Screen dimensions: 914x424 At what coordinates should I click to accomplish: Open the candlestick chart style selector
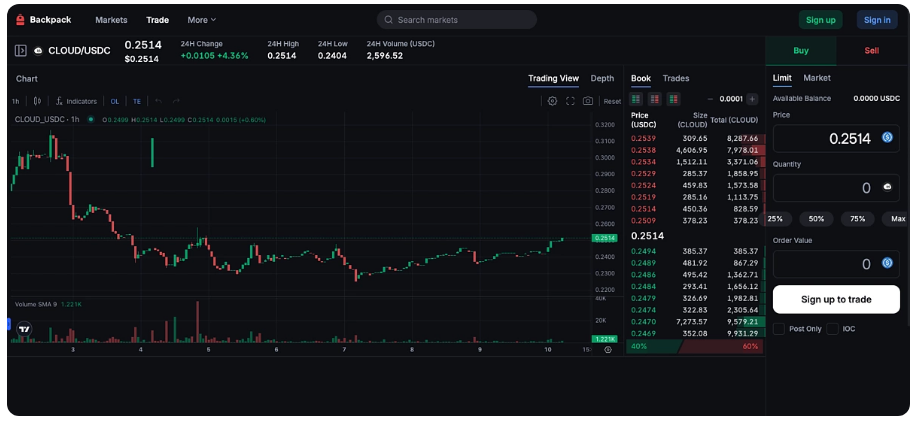coord(37,101)
